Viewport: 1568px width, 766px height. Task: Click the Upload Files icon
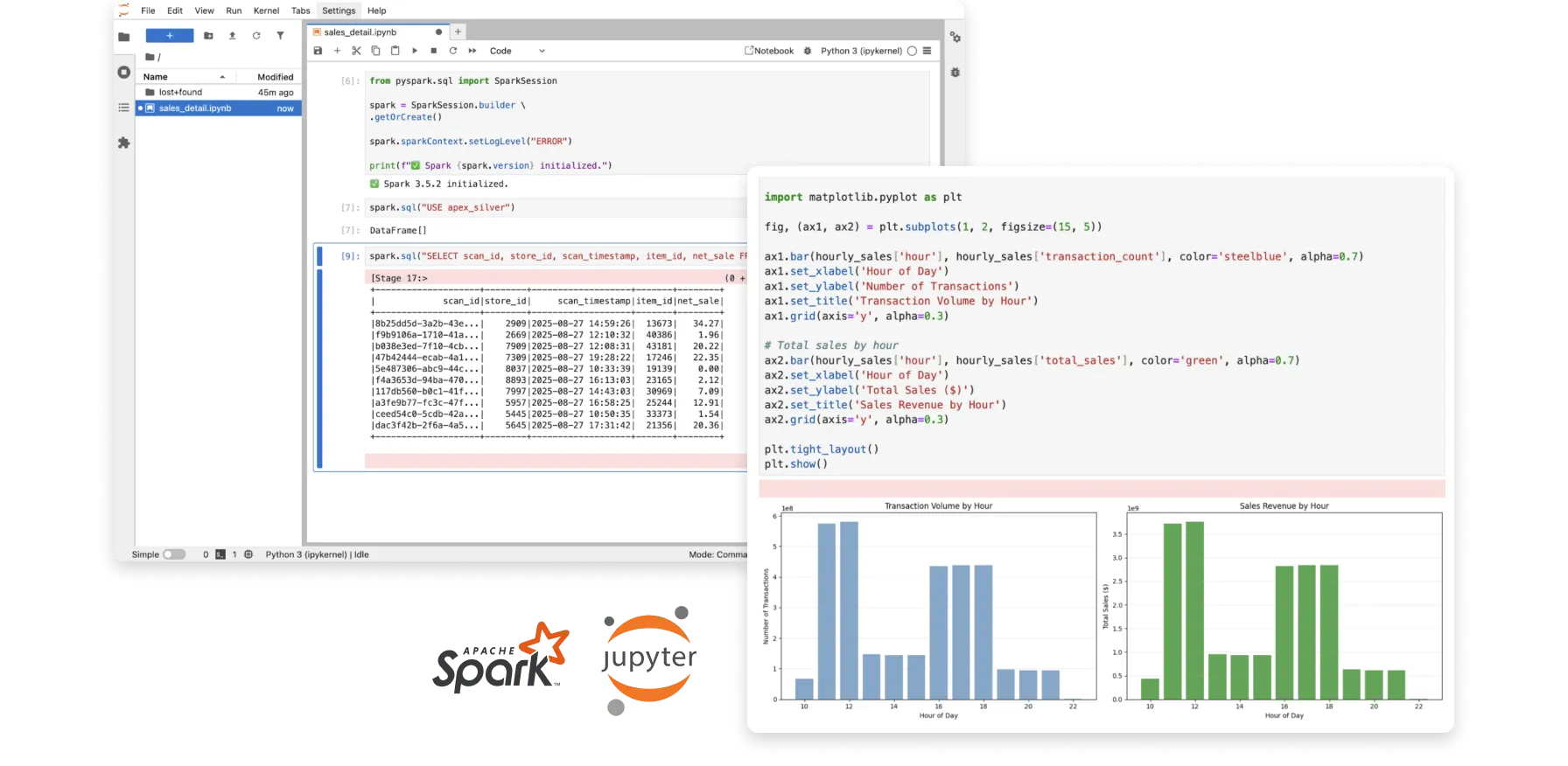click(232, 36)
